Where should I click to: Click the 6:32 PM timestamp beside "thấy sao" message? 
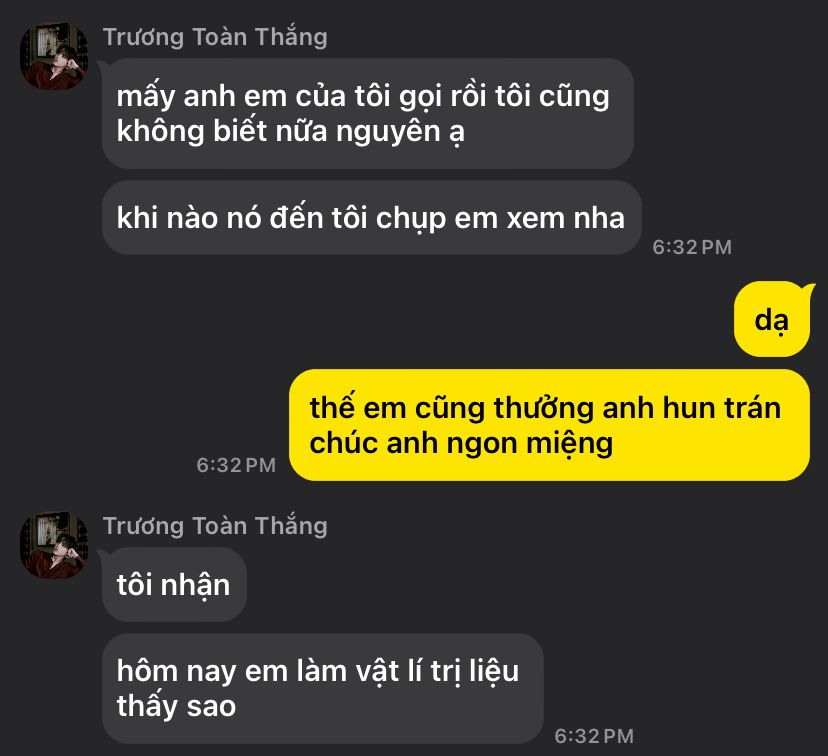(594, 736)
